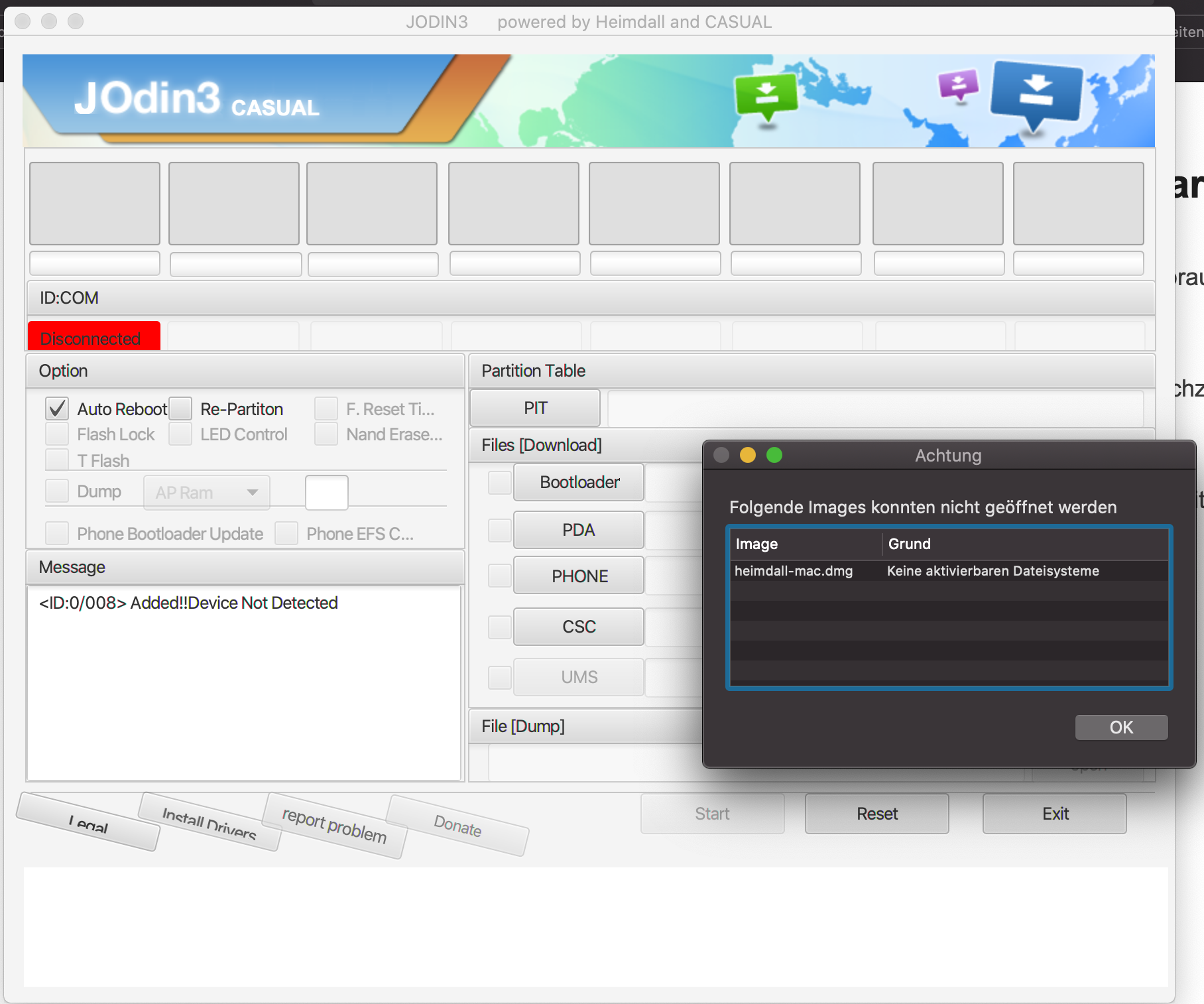Click the Option section header
The image size is (1204, 1004).
tap(245, 371)
